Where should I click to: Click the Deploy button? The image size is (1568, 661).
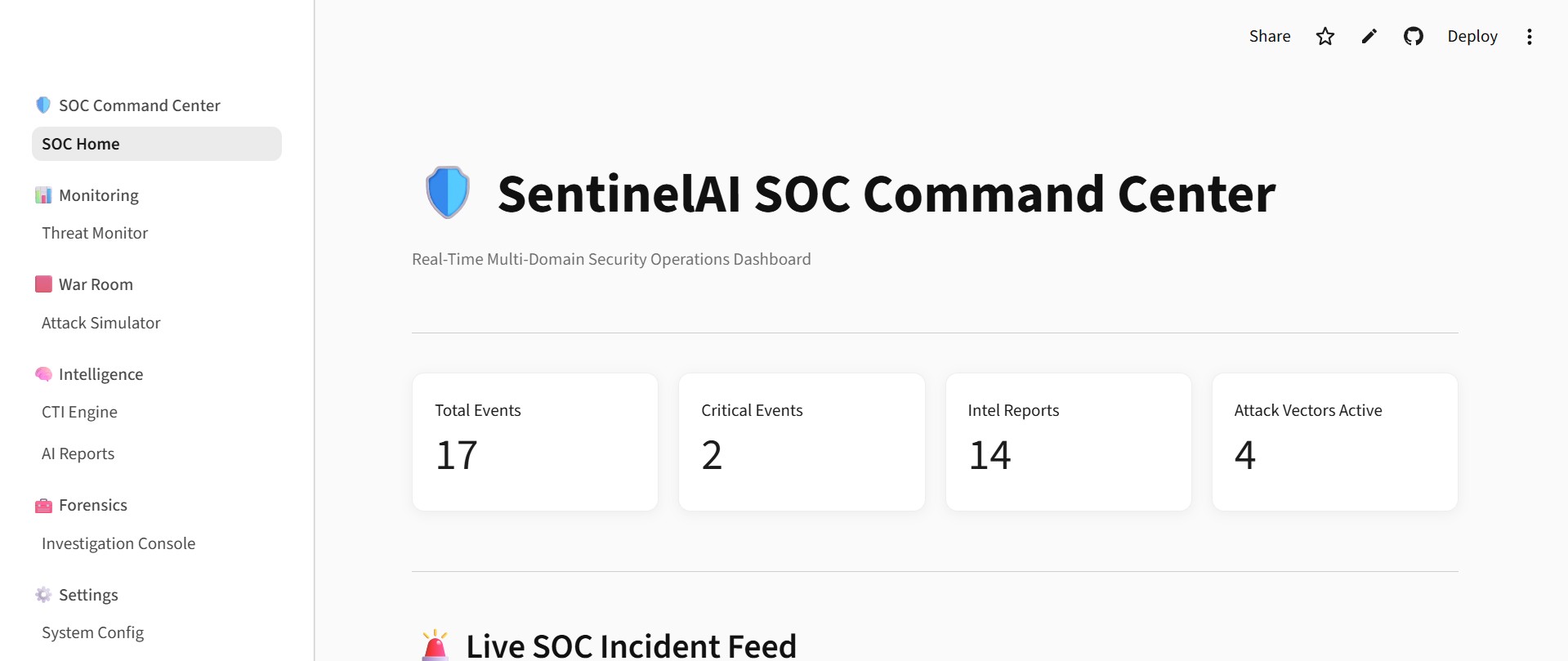[x=1472, y=36]
